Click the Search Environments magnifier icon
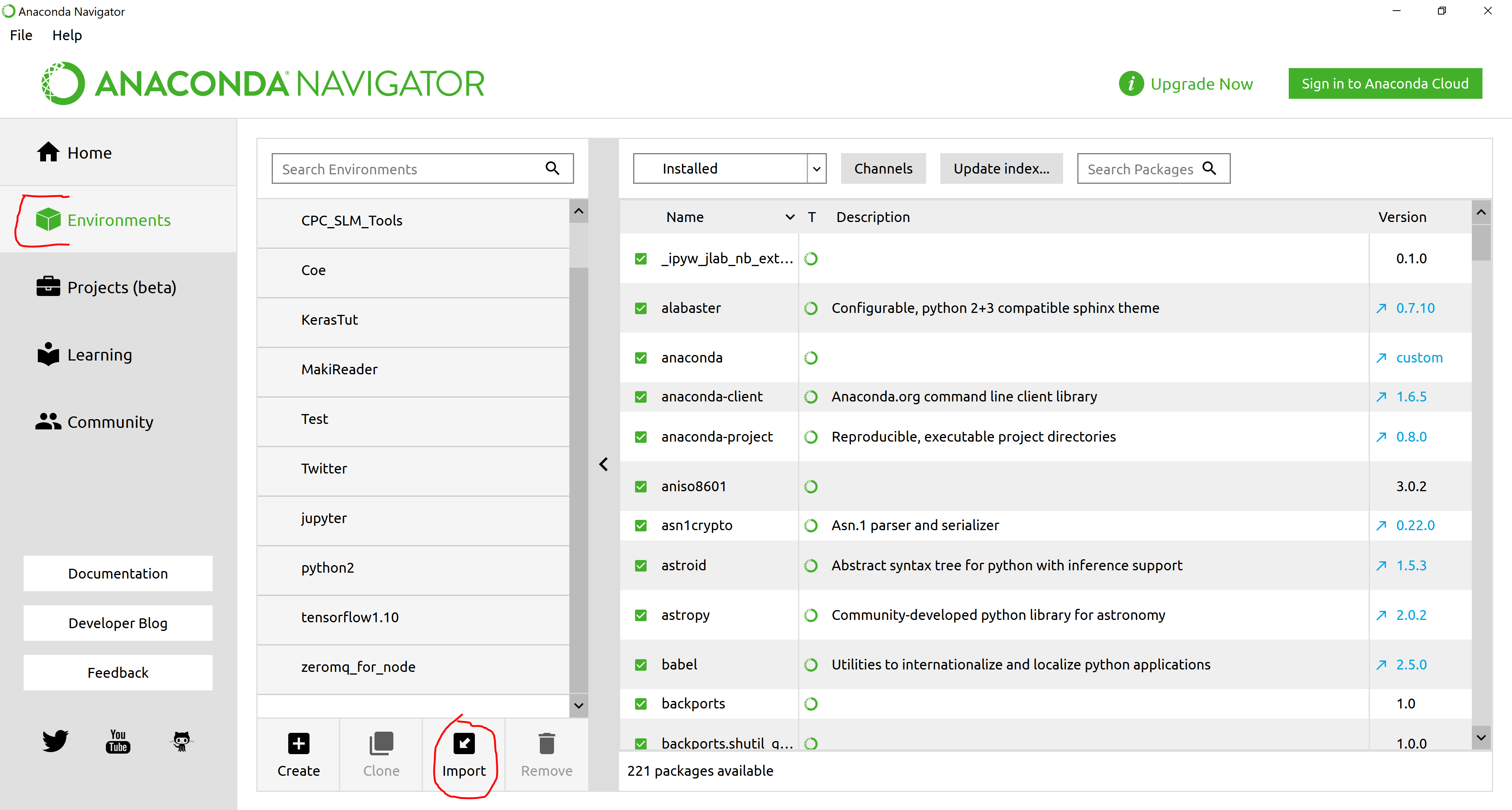 552,168
